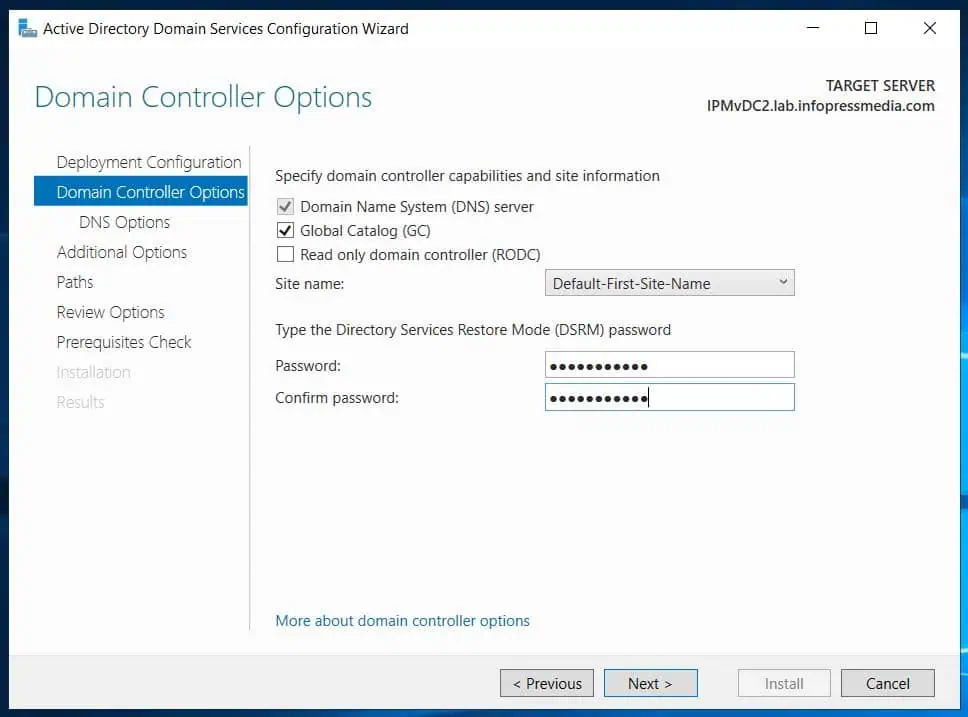The width and height of the screenshot is (968, 717).
Task: Click the target server name IPMvDC2.lab.infopressmedia.com
Action: 820,106
